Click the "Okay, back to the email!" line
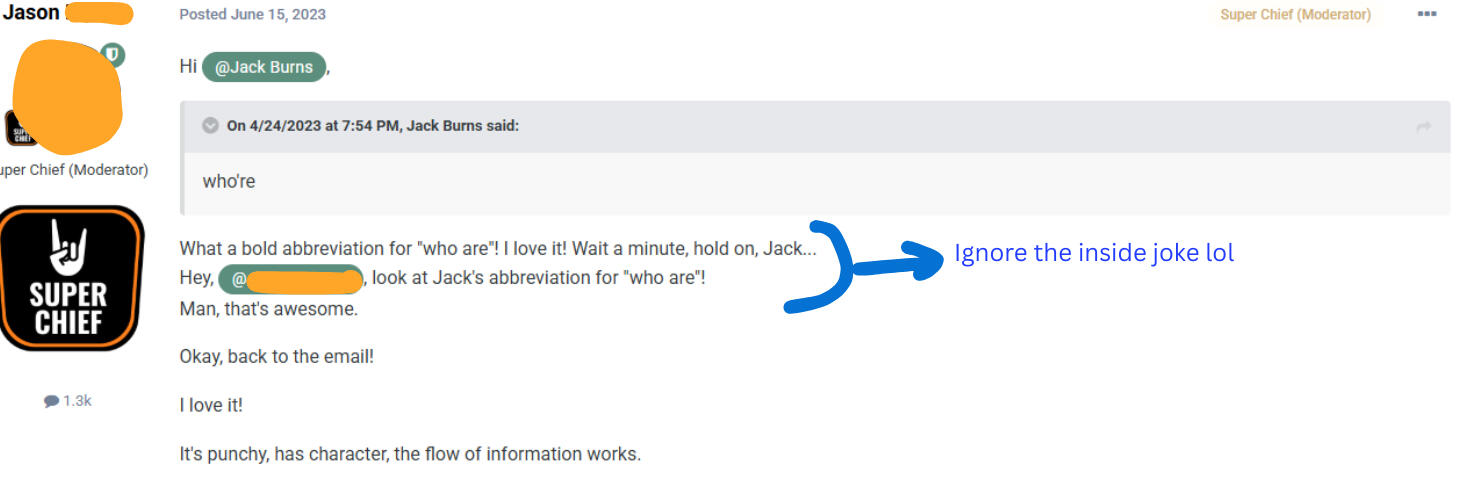Image resolution: width=1465 pixels, height=484 pixels. 276,356
